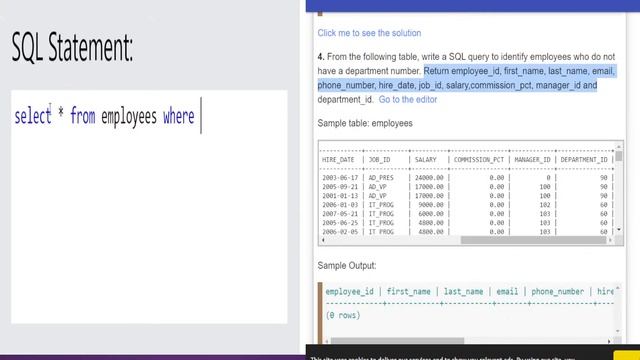The width and height of the screenshot is (640, 360).
Task: Click 'phone_number' in sample output header
Action: [x=557, y=291]
